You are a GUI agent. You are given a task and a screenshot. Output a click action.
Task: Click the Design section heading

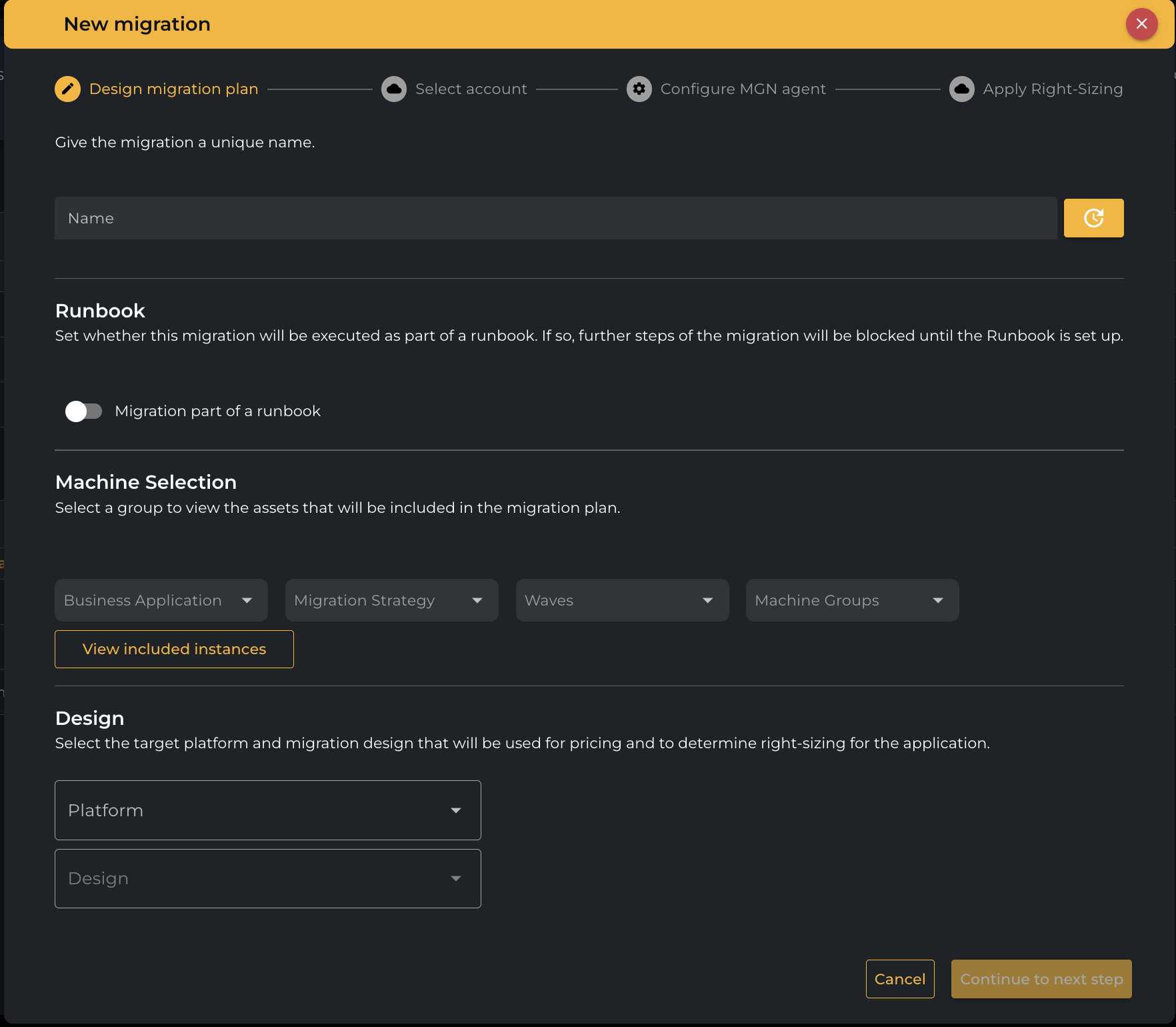click(90, 718)
